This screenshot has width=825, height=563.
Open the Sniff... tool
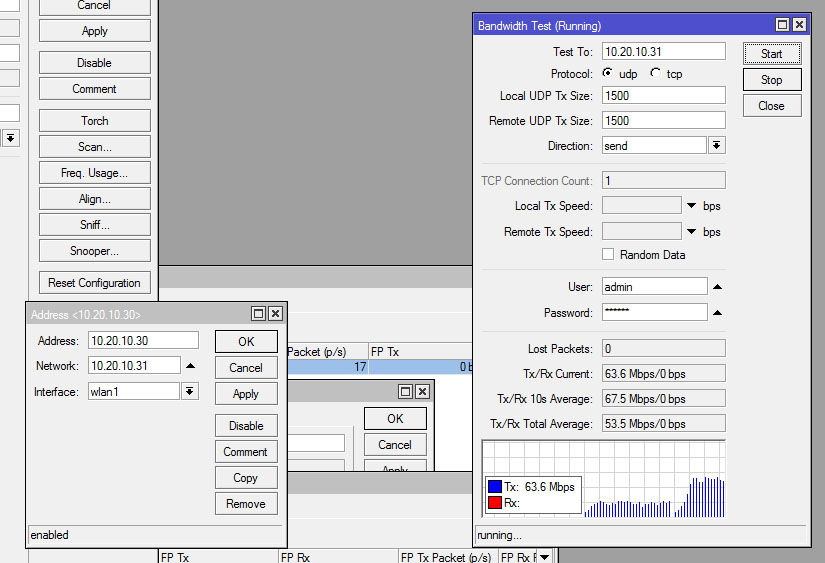[x=95, y=225]
